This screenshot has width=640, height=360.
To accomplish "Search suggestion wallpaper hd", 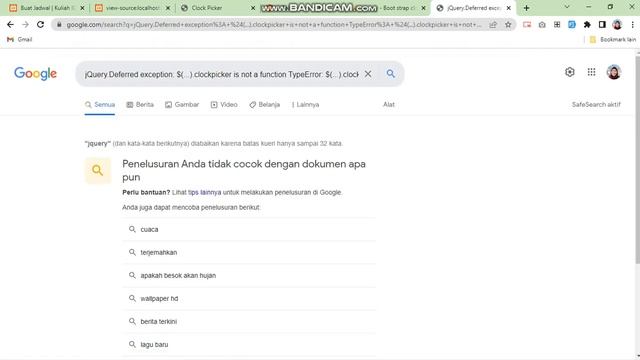I will coord(249,298).
